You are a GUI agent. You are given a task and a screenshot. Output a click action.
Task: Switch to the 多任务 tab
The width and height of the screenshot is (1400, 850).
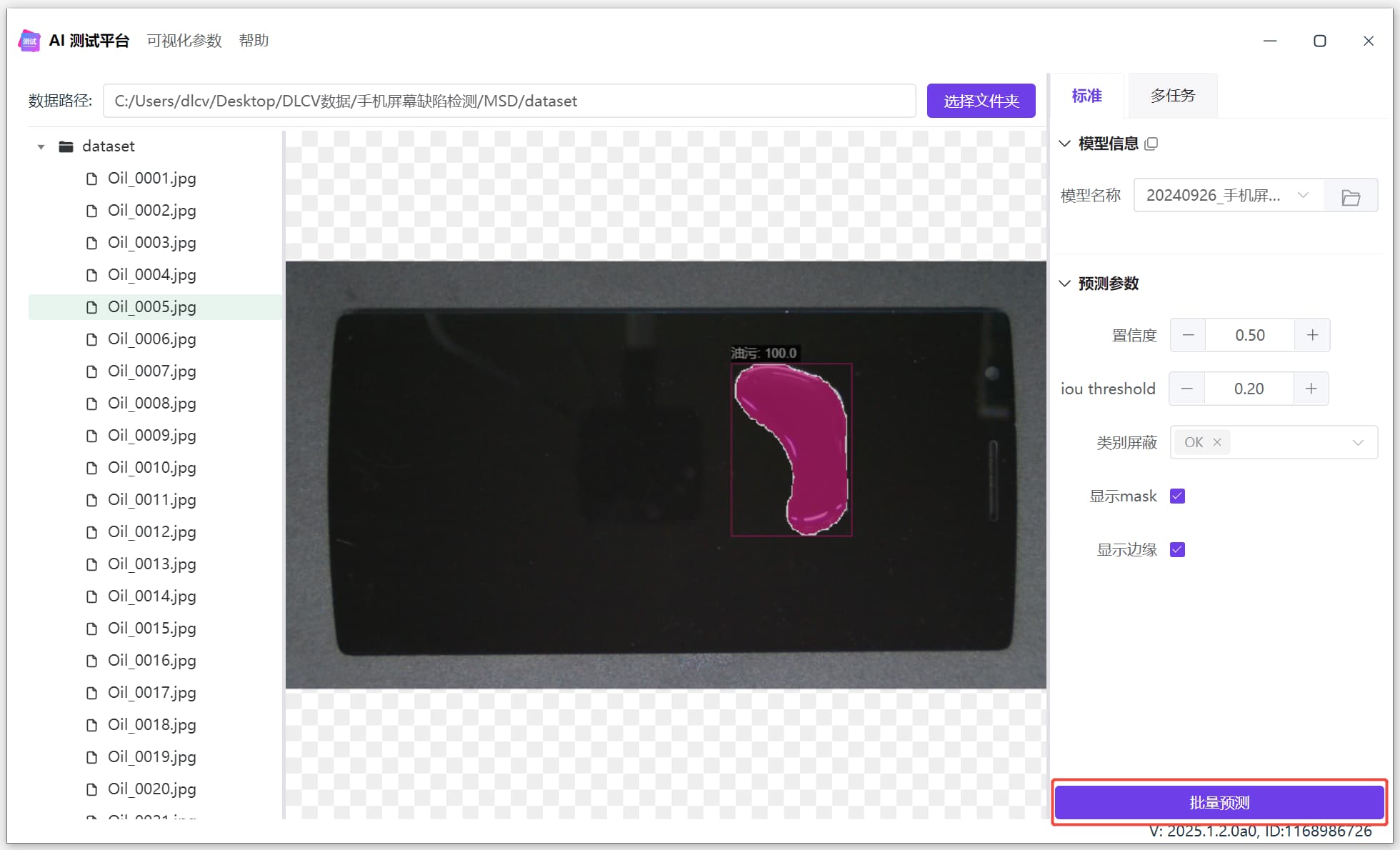pyautogui.click(x=1172, y=96)
